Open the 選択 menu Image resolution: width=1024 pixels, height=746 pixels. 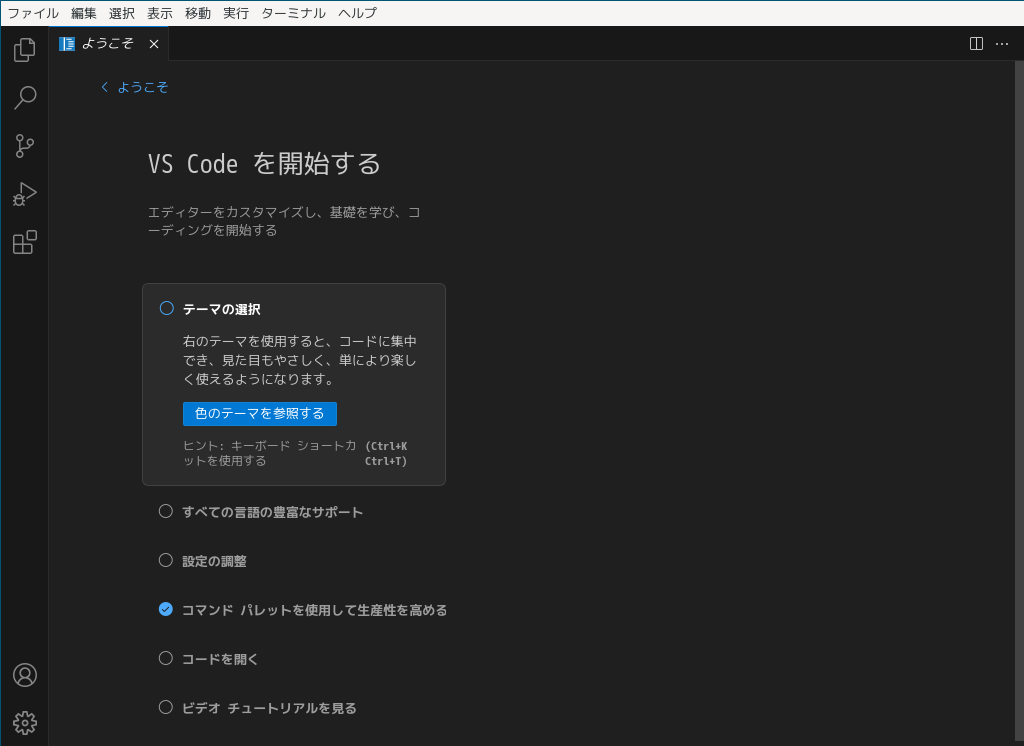121,13
